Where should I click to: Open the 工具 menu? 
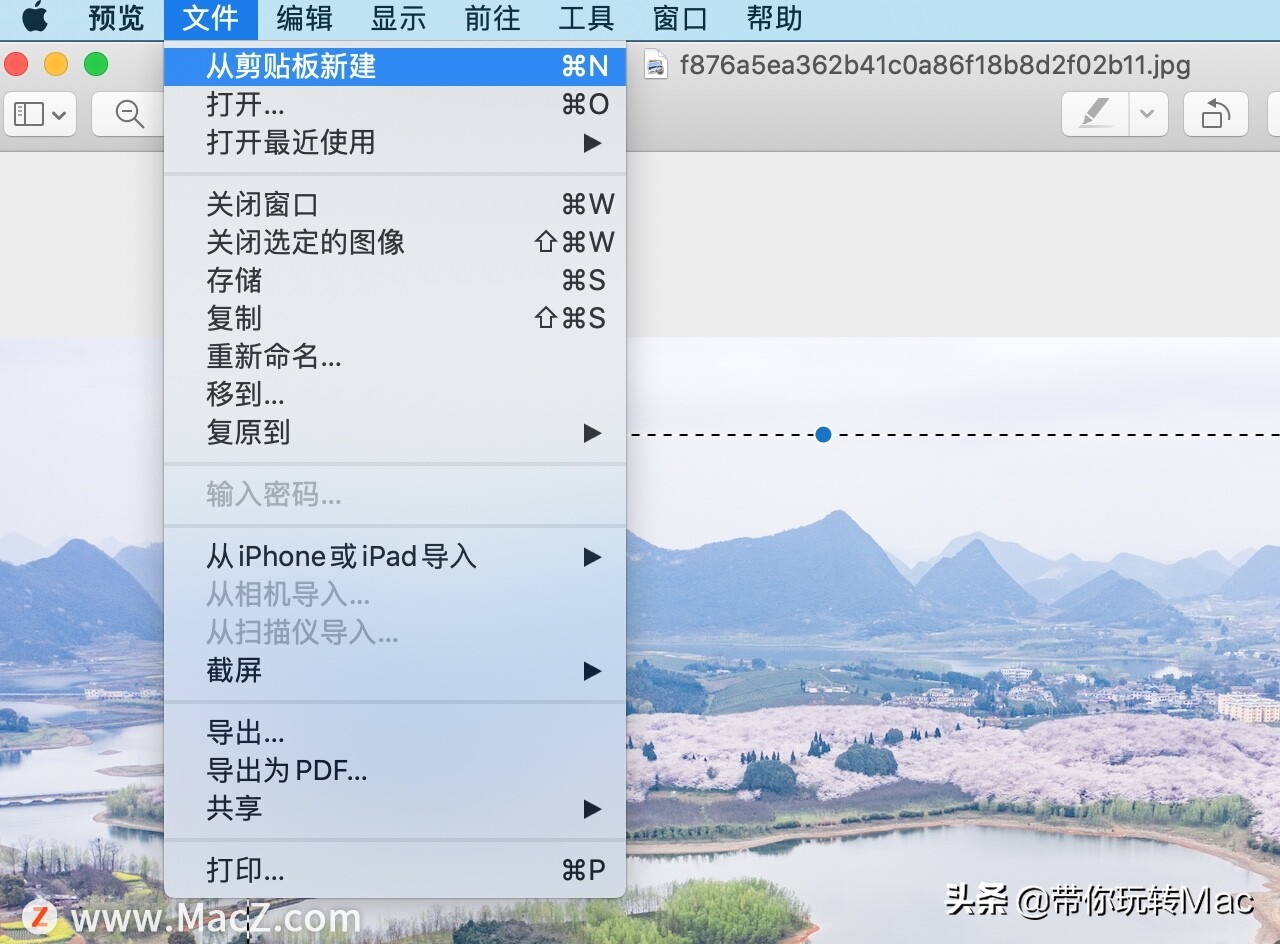[586, 18]
